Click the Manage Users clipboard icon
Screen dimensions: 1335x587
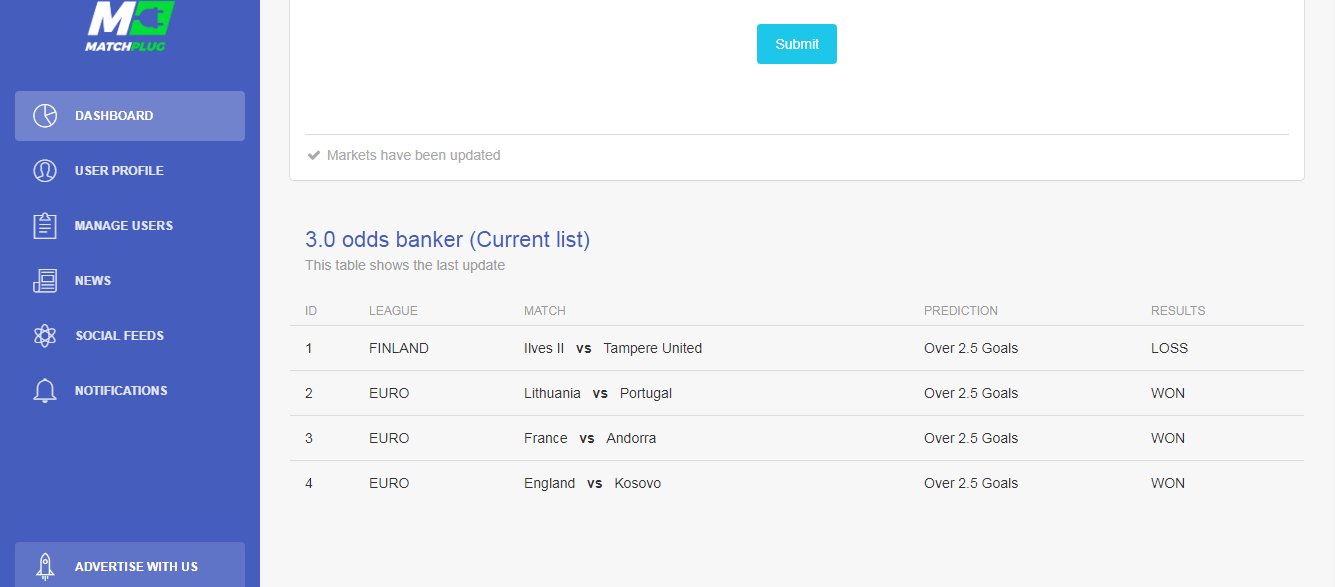[45, 226]
